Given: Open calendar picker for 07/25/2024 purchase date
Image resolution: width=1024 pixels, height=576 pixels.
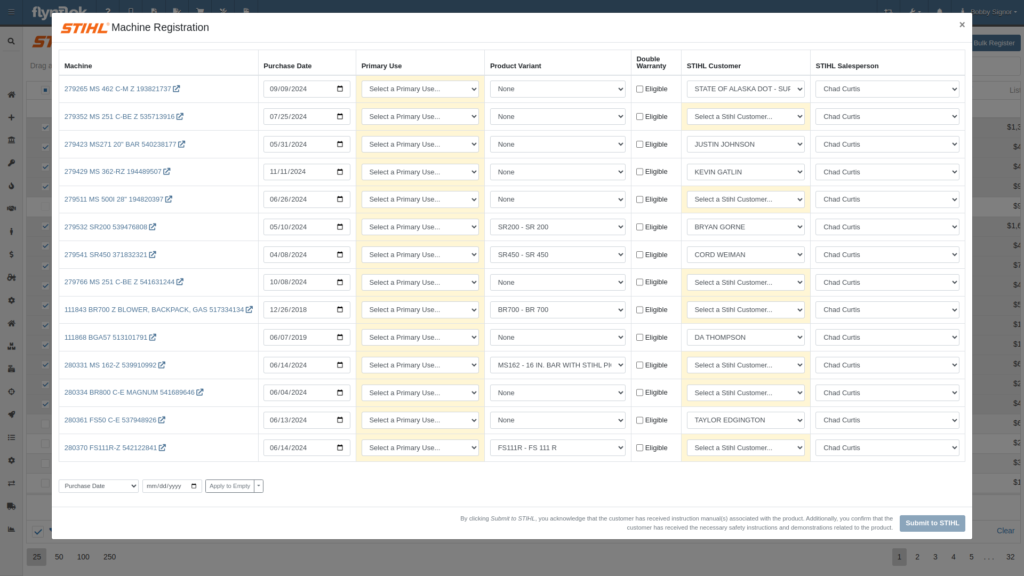Looking at the screenshot, I should pos(340,116).
